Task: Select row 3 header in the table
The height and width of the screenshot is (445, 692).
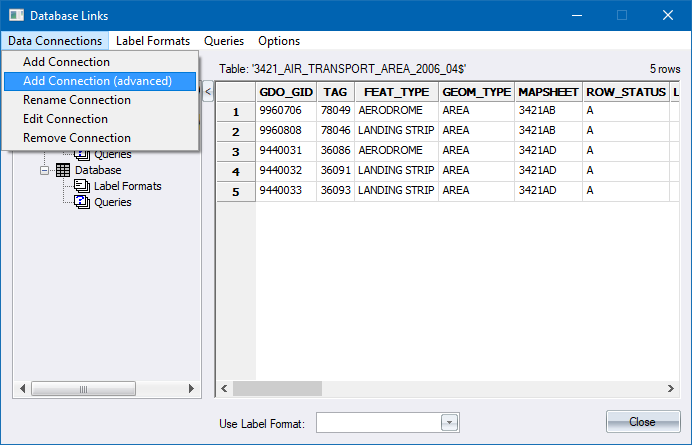Action: click(235, 151)
